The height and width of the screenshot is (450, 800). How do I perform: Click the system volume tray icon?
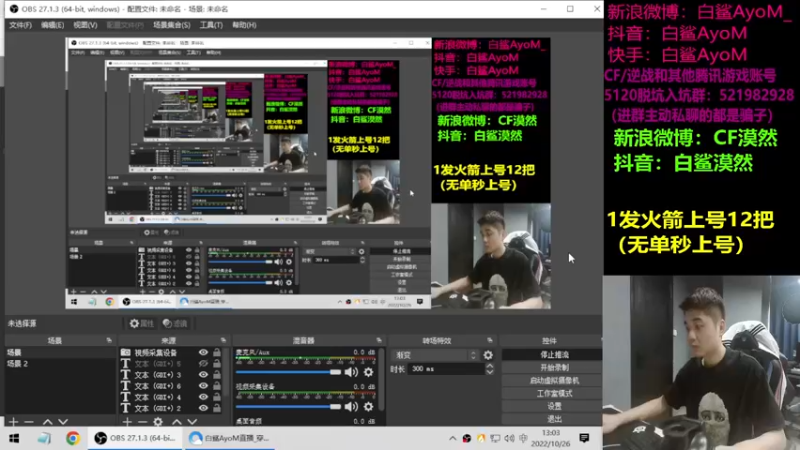[509, 438]
